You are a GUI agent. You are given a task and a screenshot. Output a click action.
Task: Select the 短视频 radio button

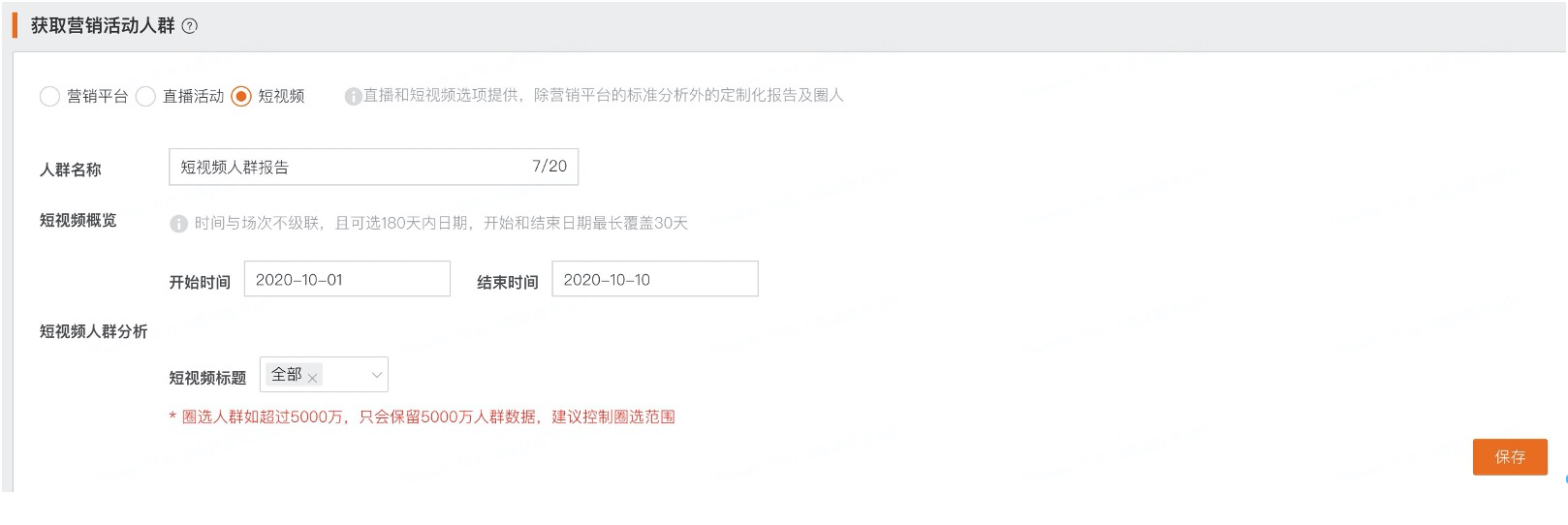(241, 96)
